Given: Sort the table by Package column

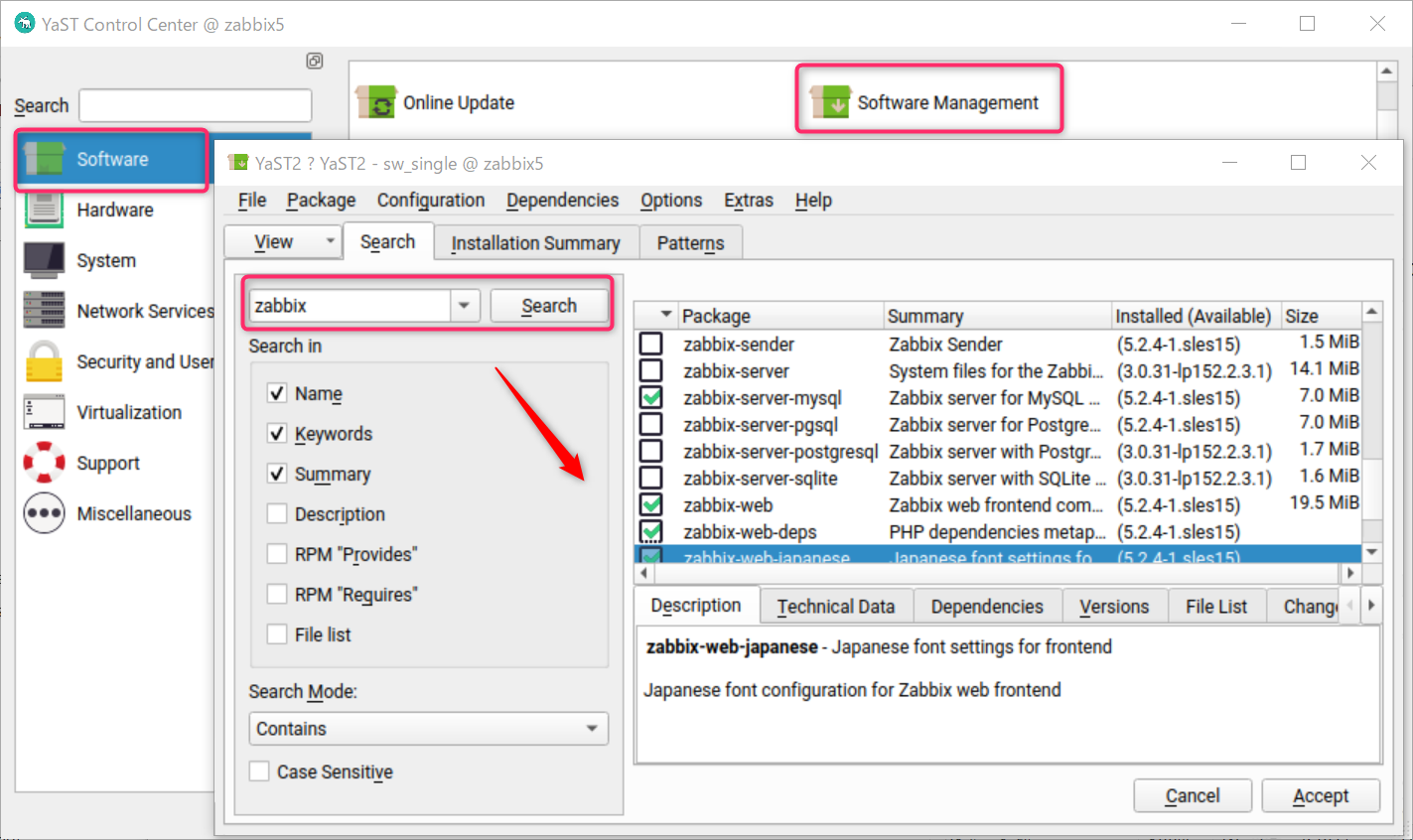Looking at the screenshot, I should 780,316.
